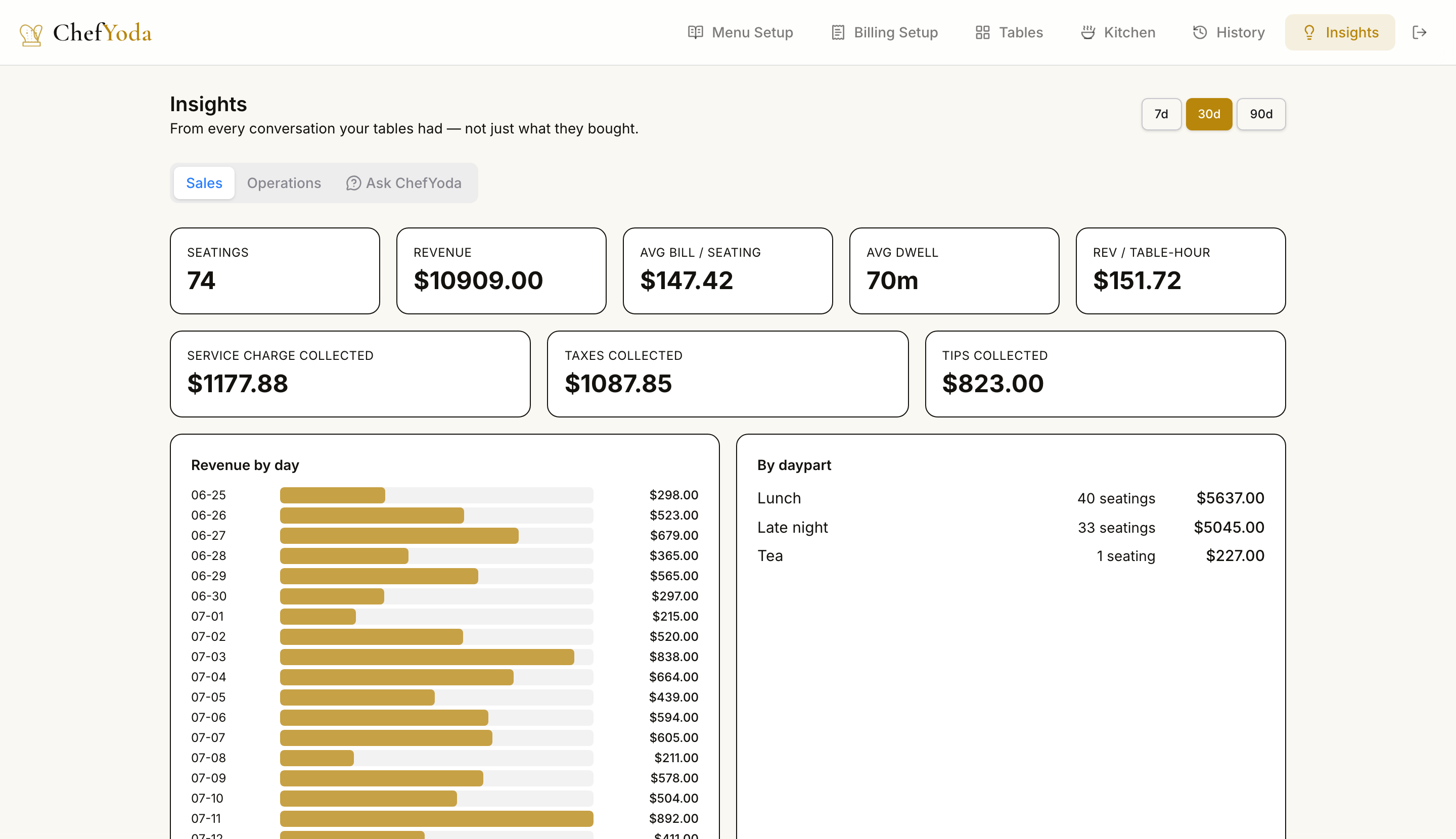This screenshot has height=839, width=1456.
Task: Click the Taxes Collected card
Action: [727, 374]
